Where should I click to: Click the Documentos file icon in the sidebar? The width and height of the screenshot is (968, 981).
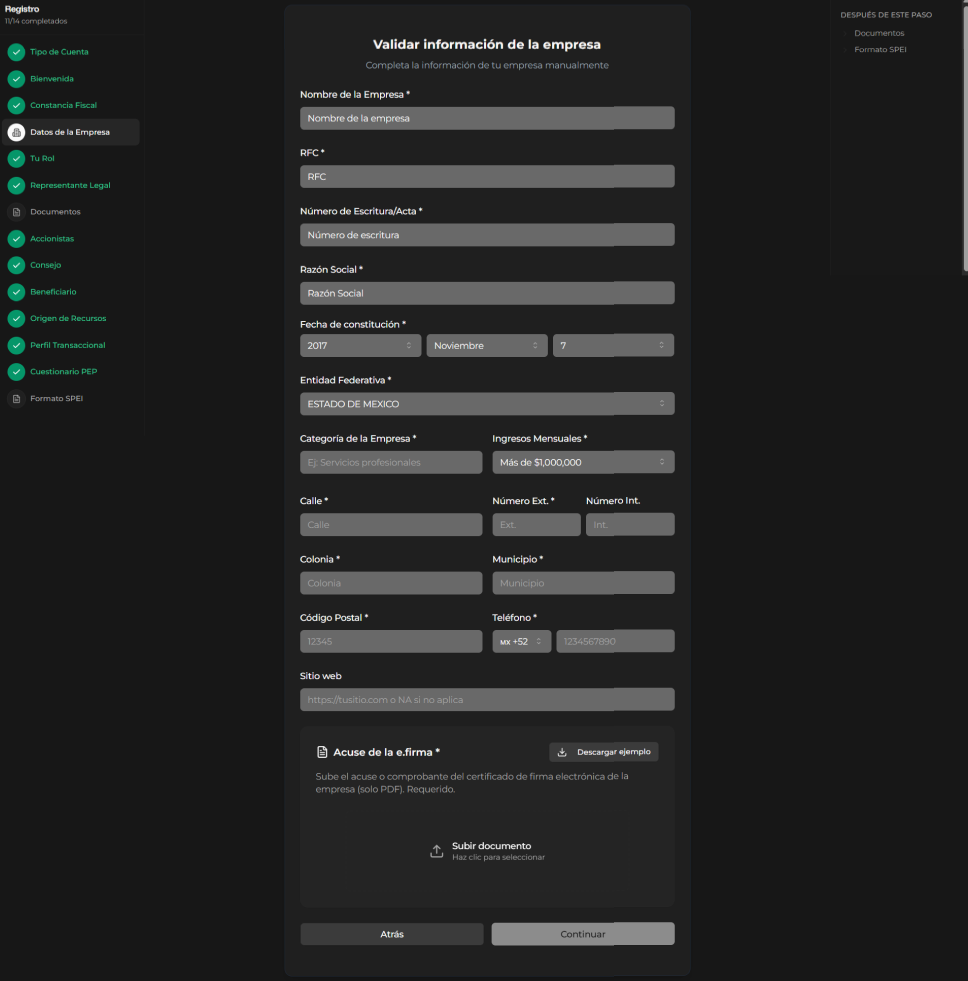16,212
